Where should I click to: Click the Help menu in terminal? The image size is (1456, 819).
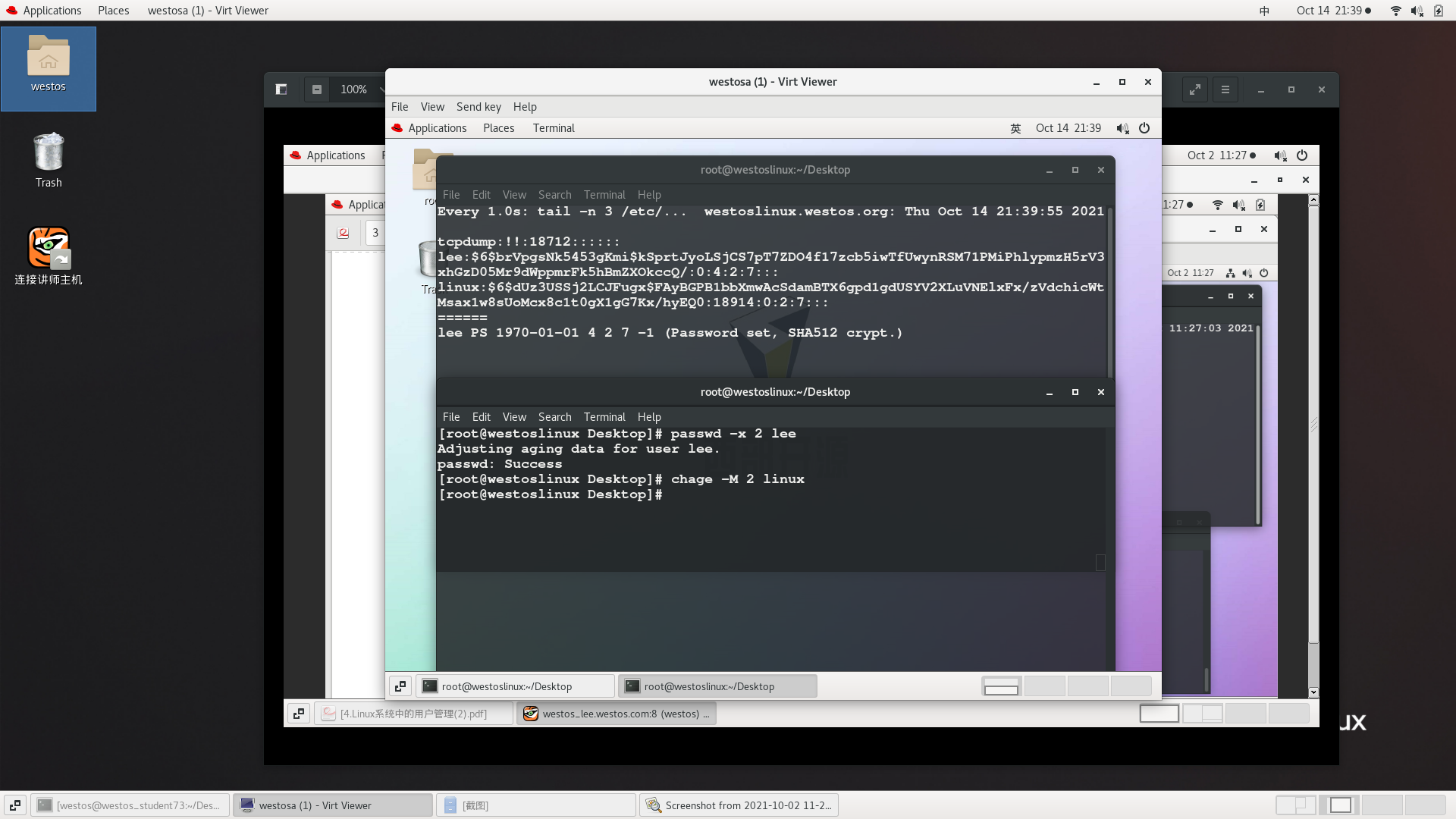click(648, 417)
